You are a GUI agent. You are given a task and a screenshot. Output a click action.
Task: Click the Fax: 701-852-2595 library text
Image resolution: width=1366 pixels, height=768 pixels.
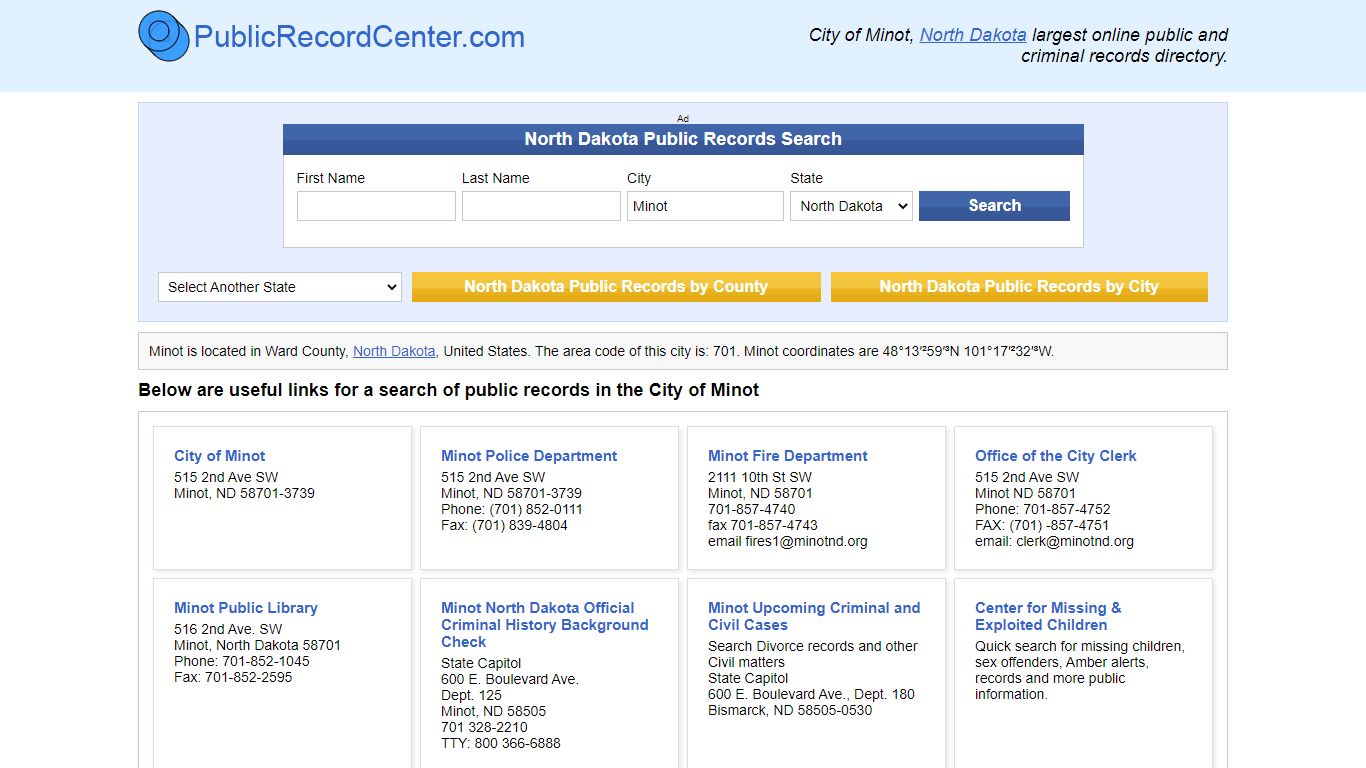click(233, 677)
